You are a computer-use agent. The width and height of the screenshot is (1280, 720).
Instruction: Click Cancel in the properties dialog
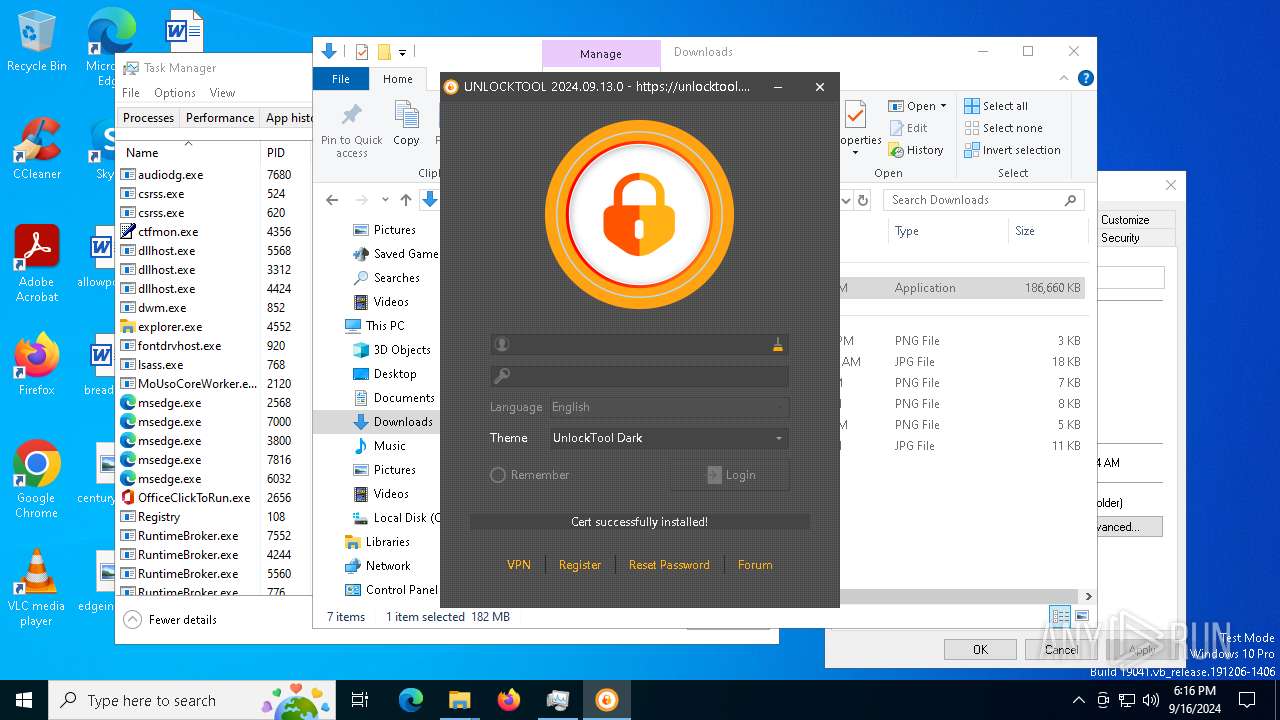1061,649
